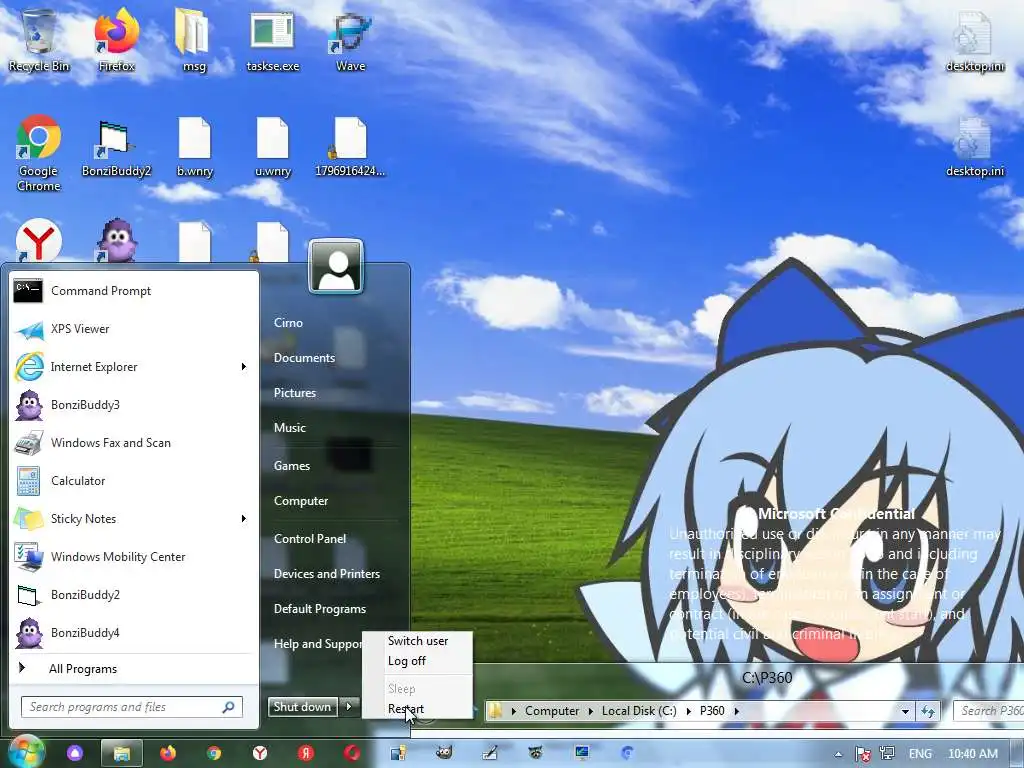Open Chrome from the taskbar
Screen dimensions: 1024x768
[214, 753]
